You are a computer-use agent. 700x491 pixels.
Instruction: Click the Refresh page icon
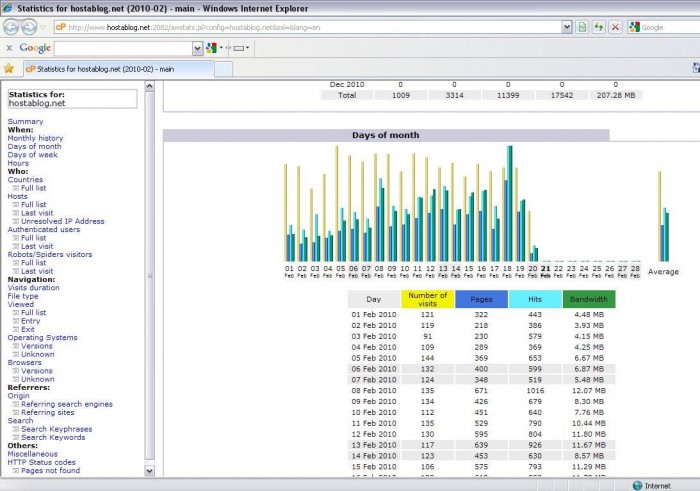599,27
